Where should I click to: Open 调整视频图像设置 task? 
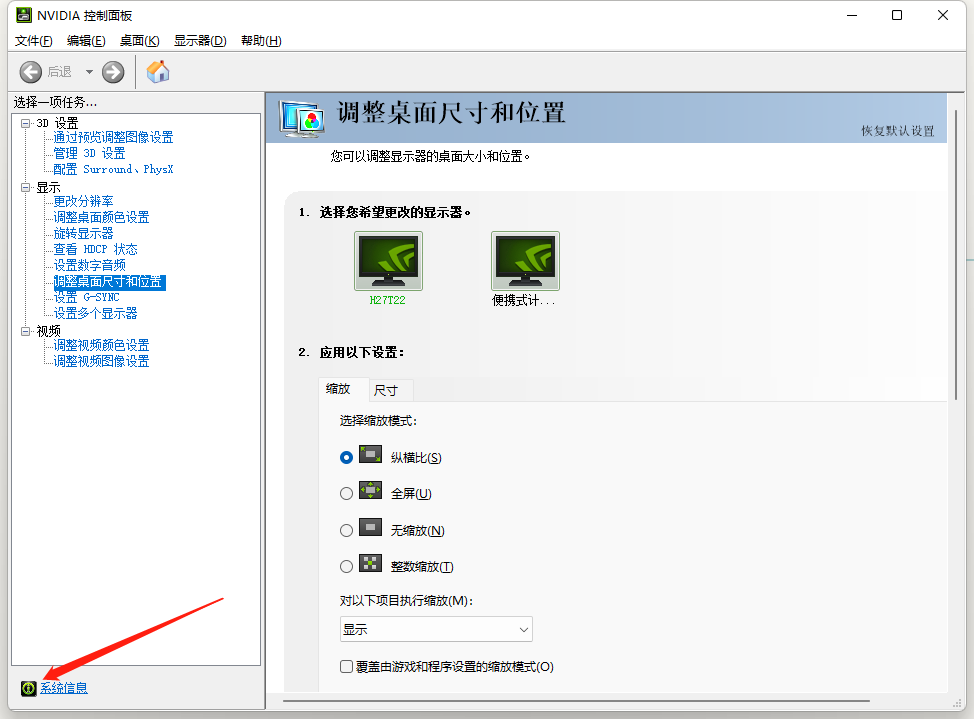101,361
